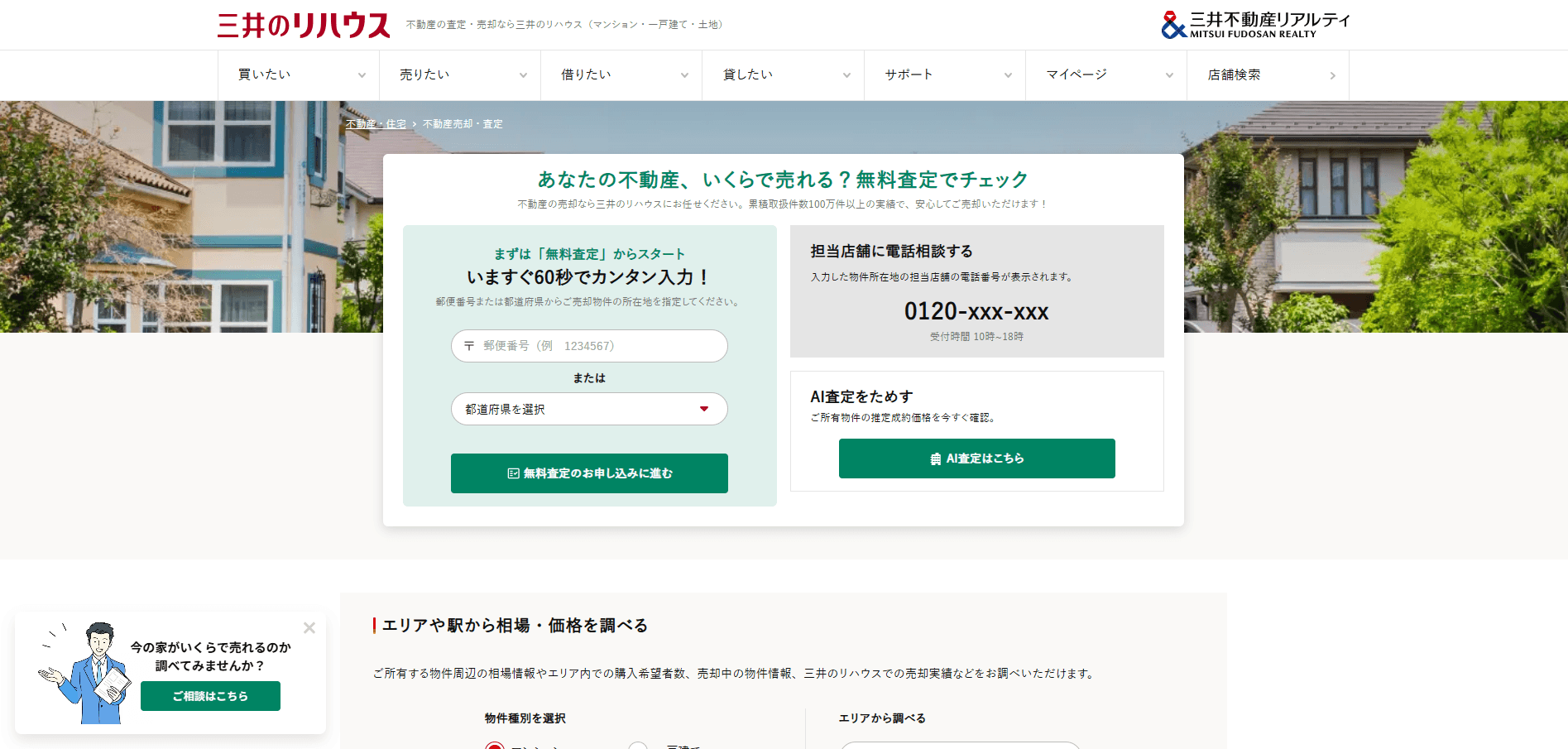1568x749 pixels.
Task: Click the AI査定をためす heading
Action: 861,396
